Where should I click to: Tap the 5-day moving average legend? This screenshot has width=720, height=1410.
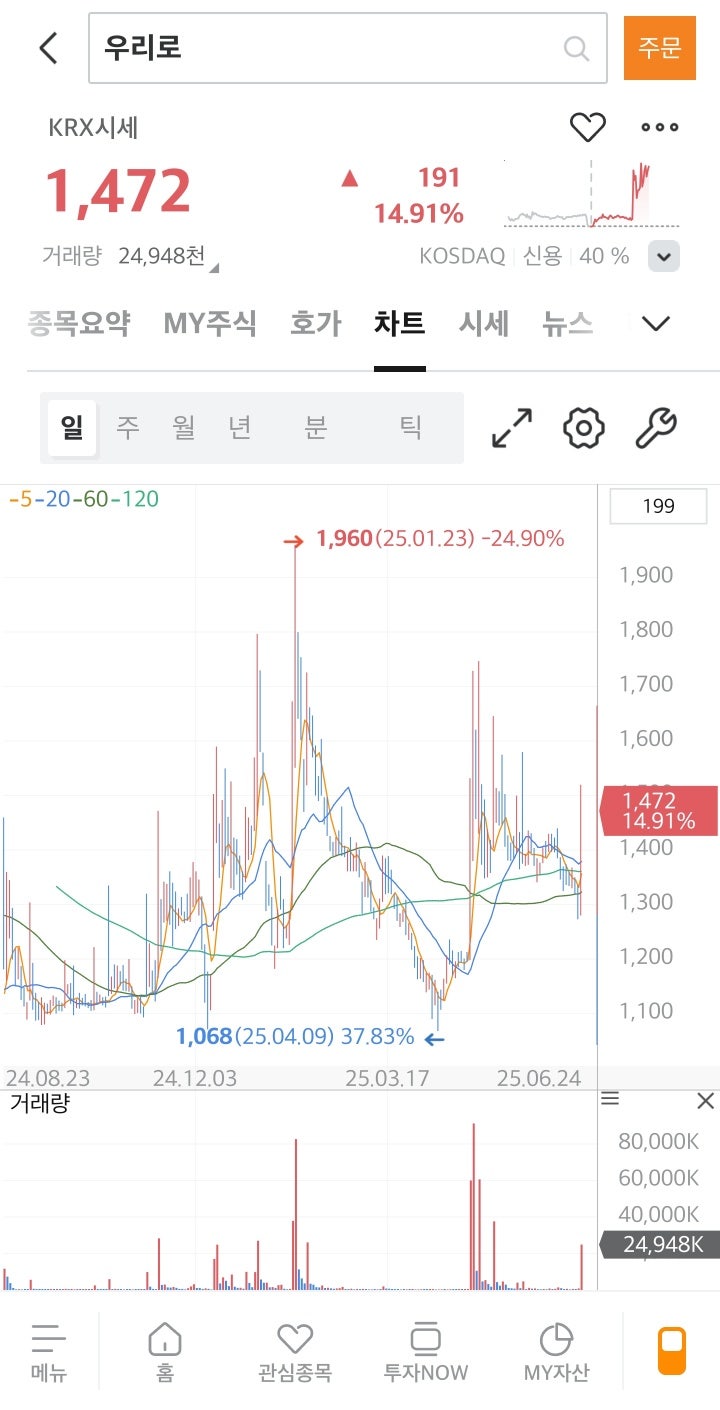point(20,498)
